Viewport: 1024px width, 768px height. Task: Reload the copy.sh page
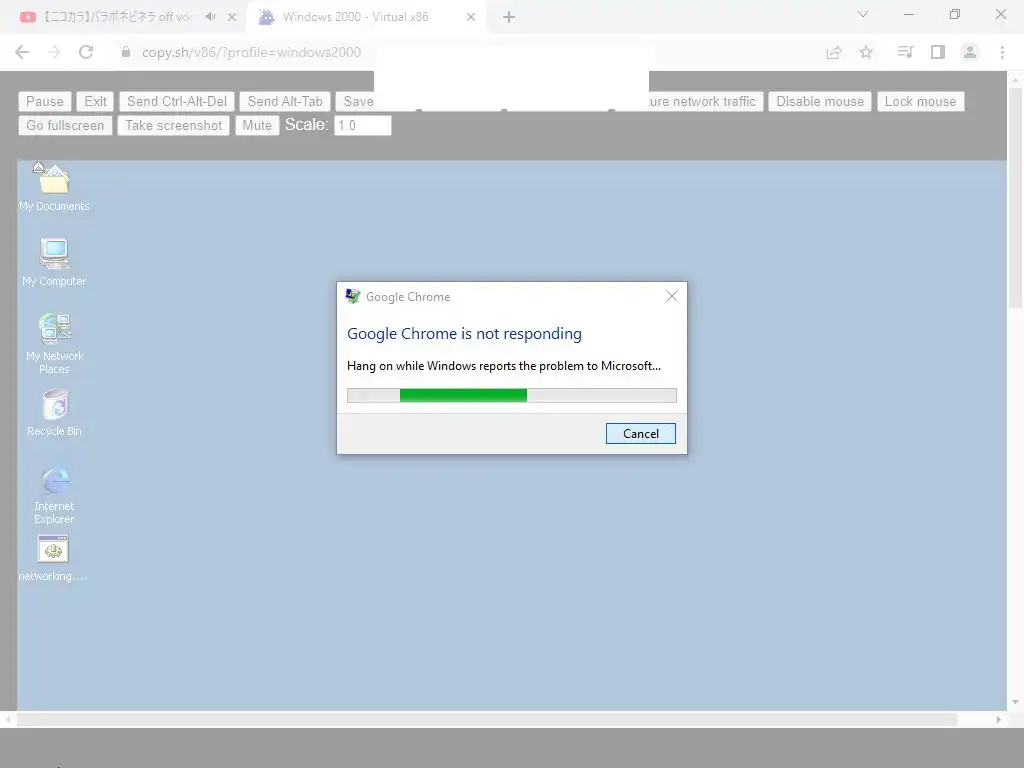(86, 52)
